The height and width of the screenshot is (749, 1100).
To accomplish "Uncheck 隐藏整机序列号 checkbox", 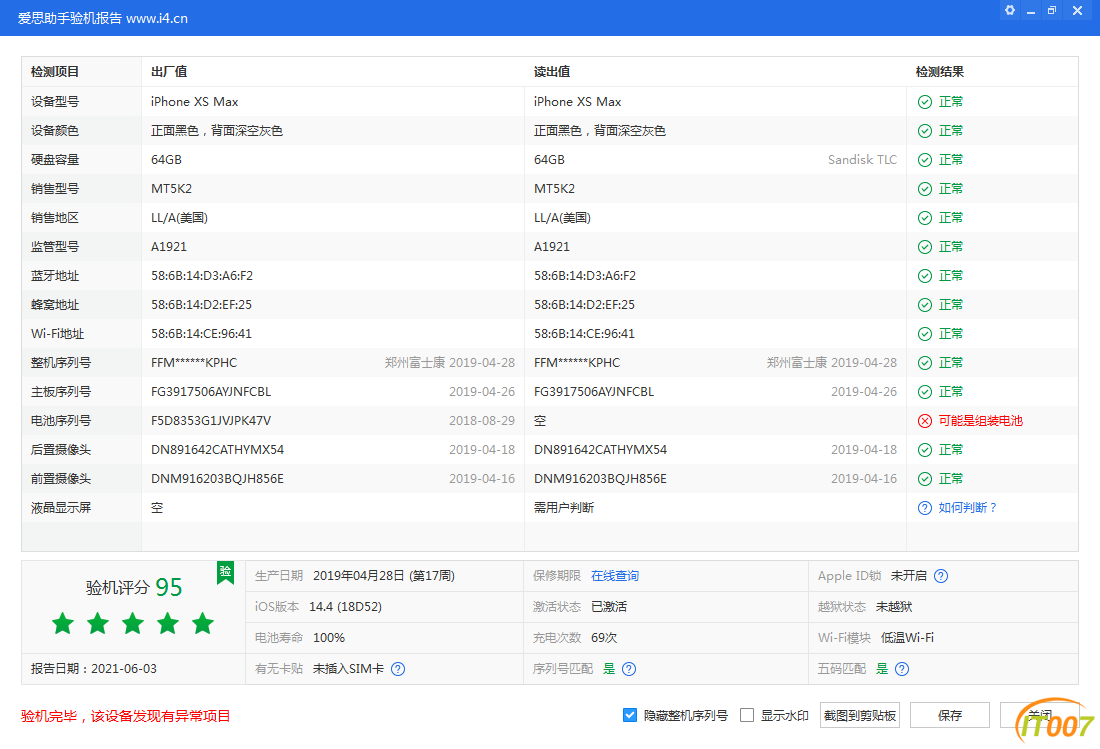I will point(630,715).
